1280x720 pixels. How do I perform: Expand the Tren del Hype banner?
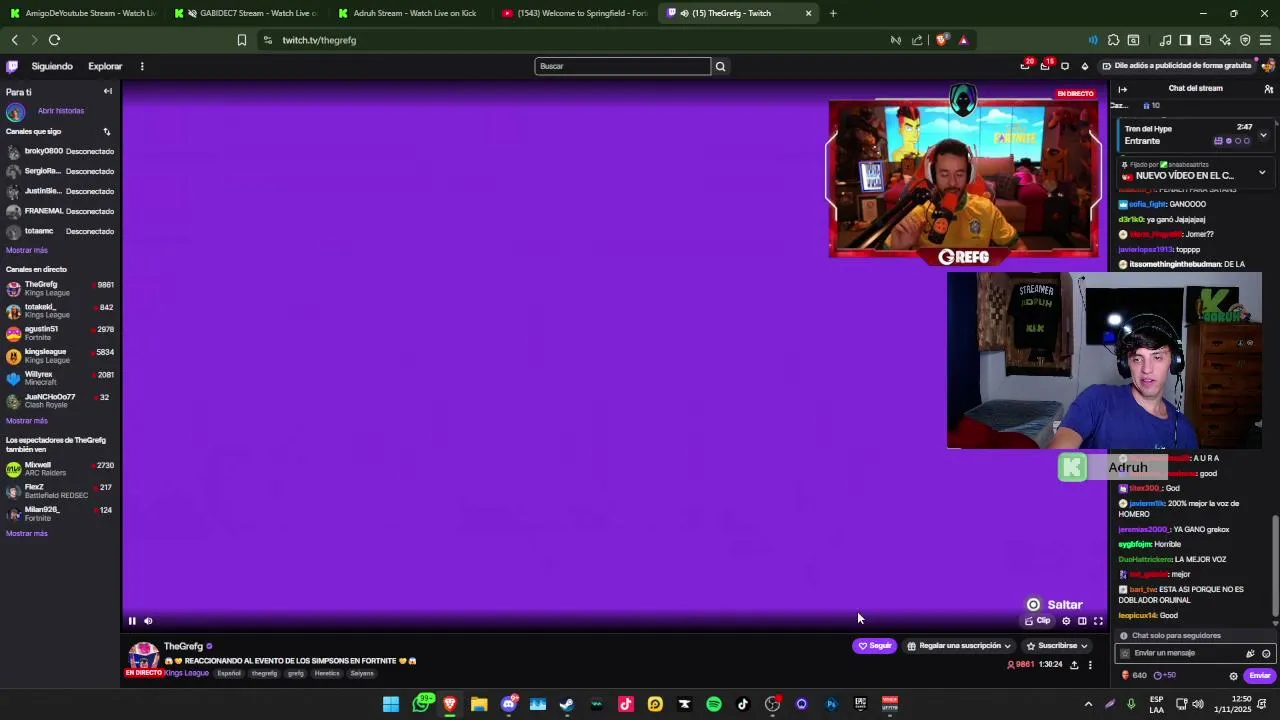coord(1263,135)
